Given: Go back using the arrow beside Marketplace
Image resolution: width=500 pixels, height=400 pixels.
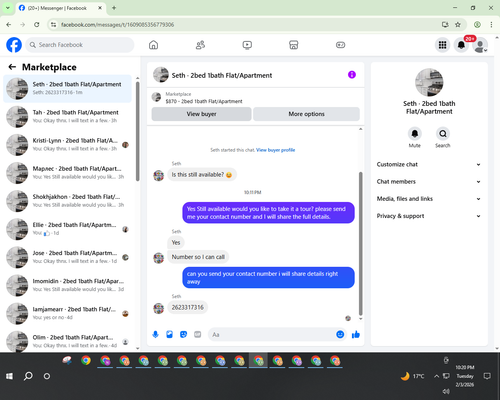Looking at the screenshot, I should 12,67.
